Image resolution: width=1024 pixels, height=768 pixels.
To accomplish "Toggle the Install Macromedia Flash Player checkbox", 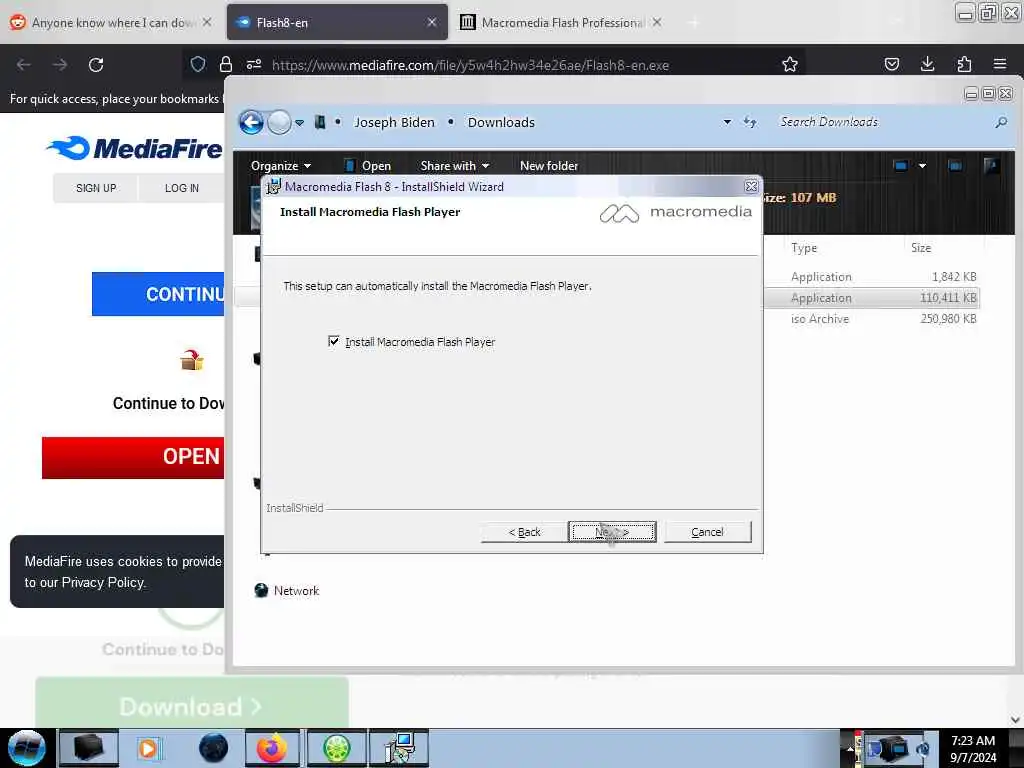I will [x=334, y=341].
